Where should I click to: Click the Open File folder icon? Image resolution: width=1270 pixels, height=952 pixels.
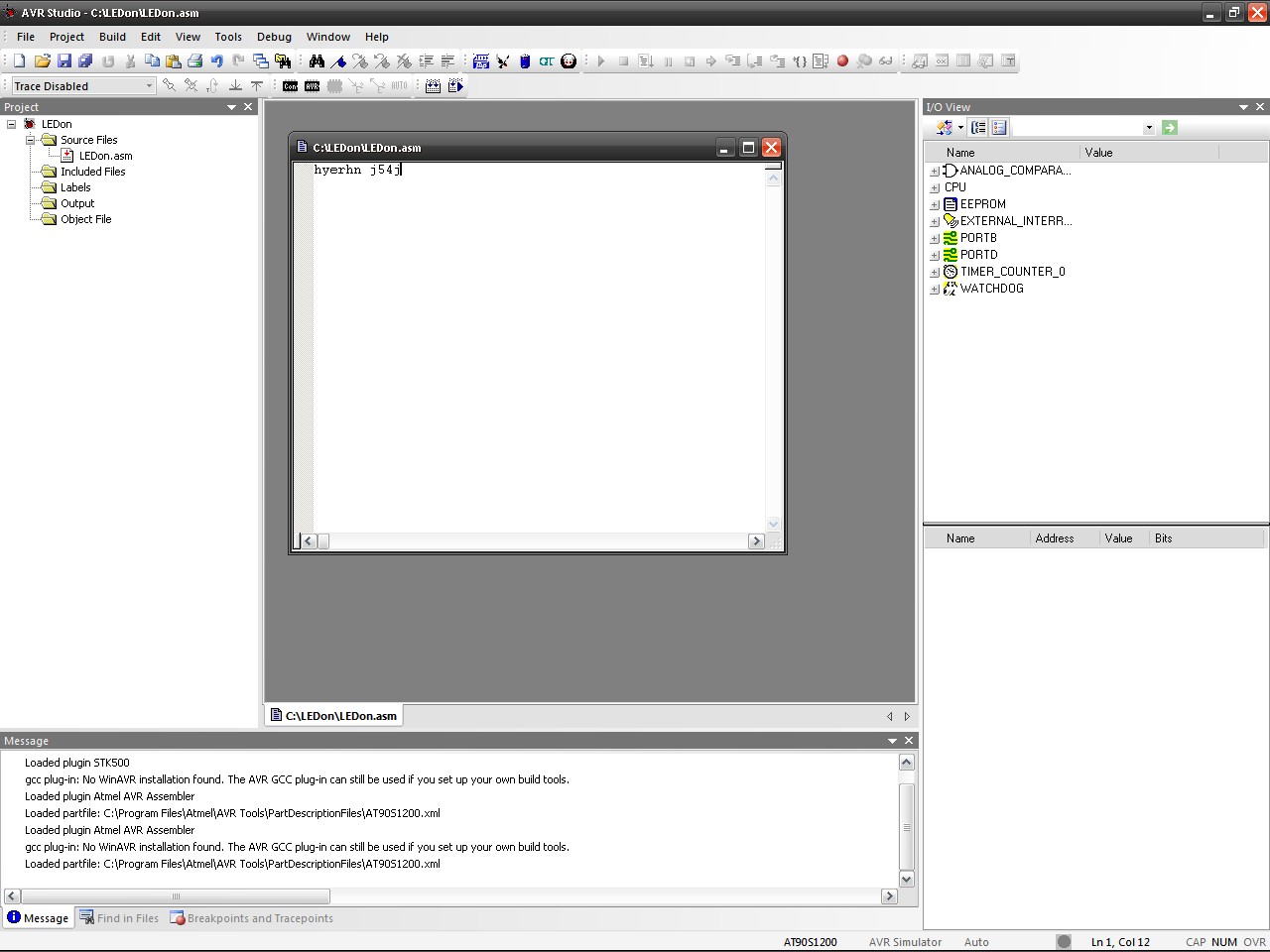coord(42,61)
